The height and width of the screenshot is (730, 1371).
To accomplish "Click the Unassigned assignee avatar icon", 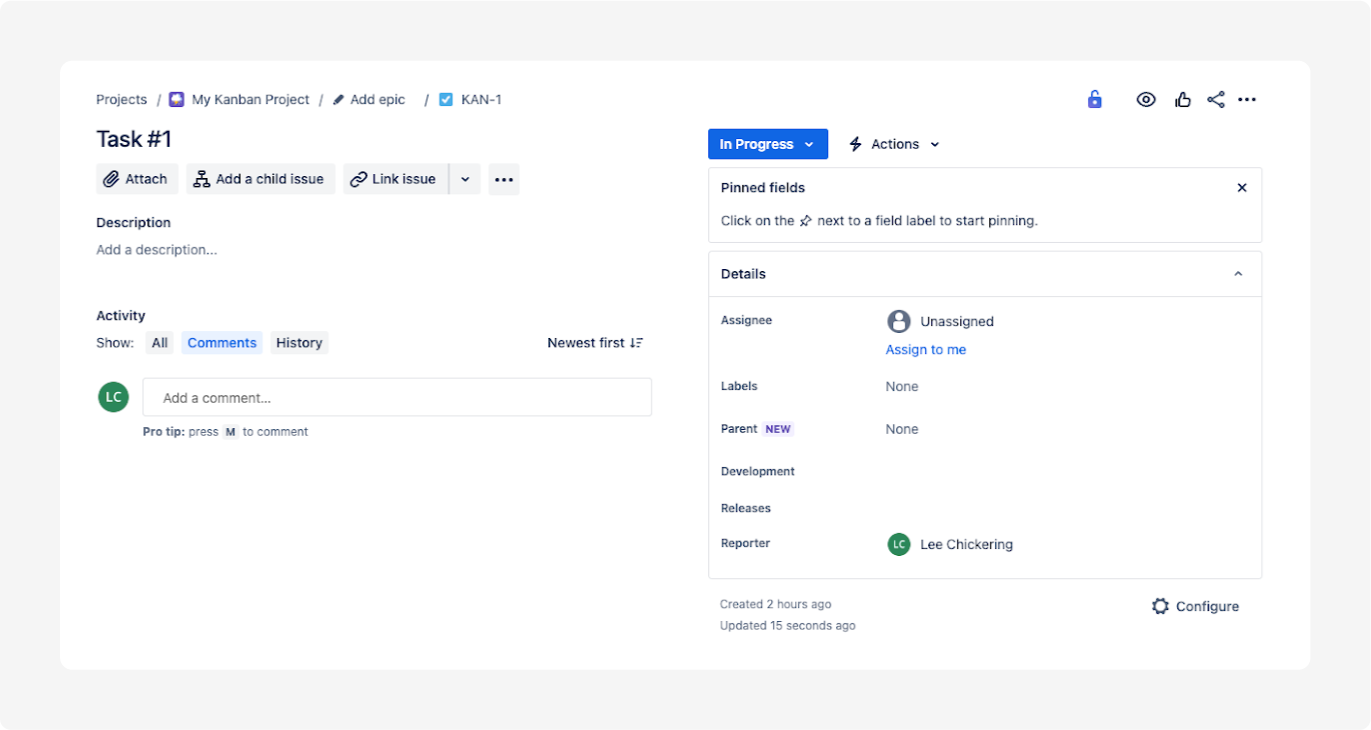I will pyautogui.click(x=898, y=321).
